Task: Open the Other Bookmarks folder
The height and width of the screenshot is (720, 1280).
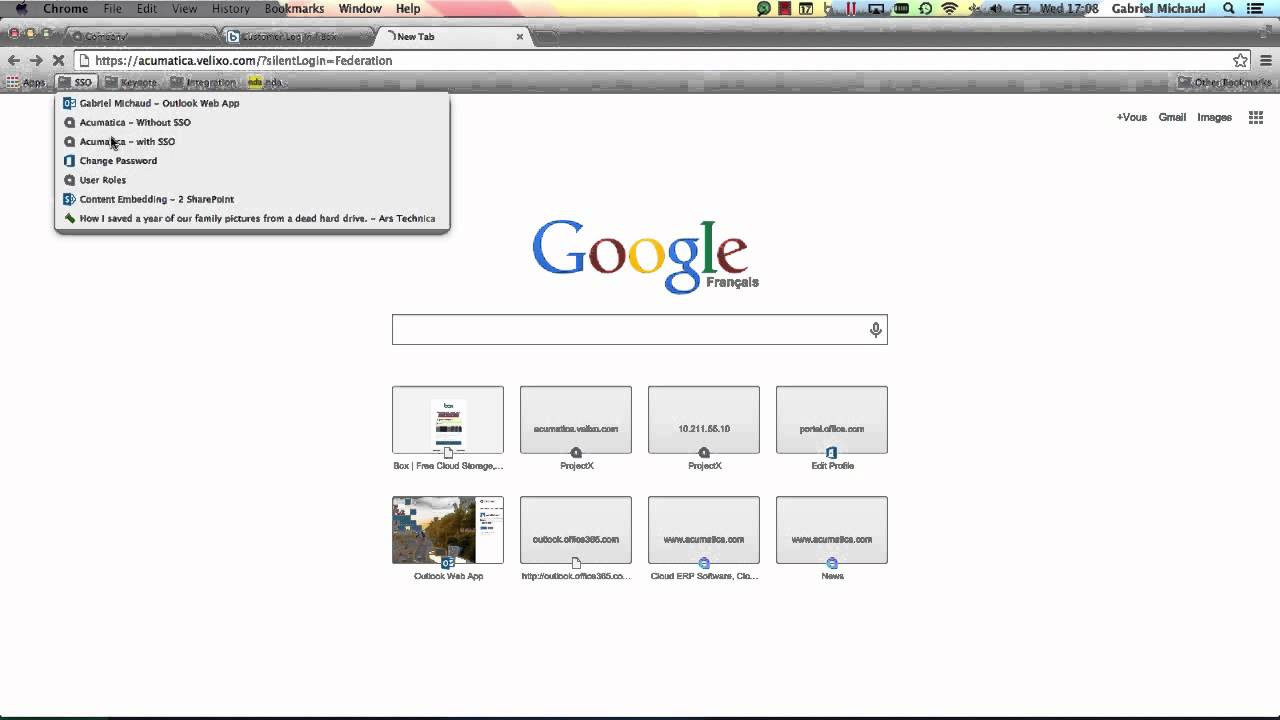Action: point(1225,83)
